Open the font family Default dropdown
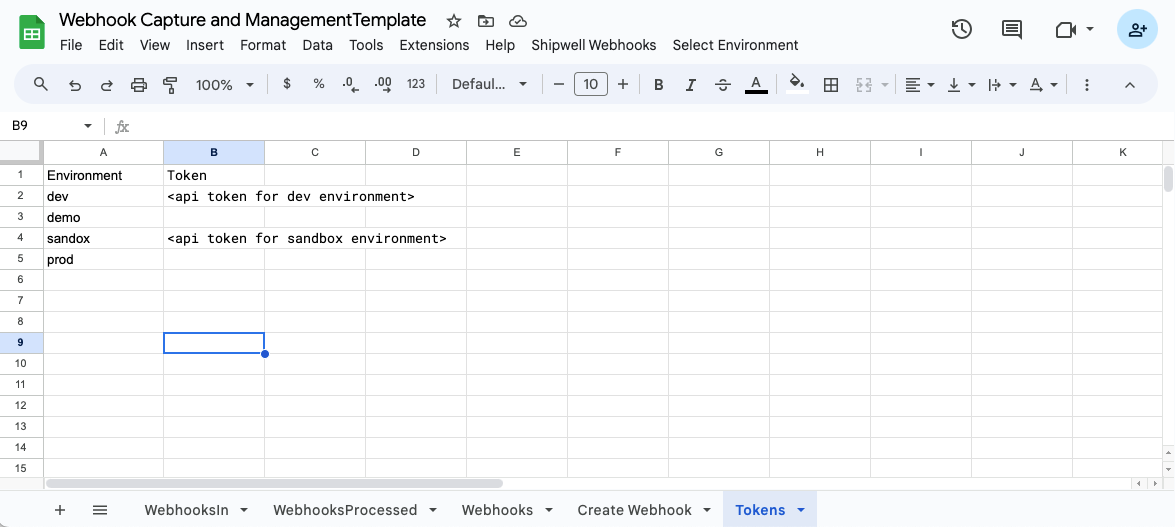This screenshot has height=527, width=1175. [489, 85]
